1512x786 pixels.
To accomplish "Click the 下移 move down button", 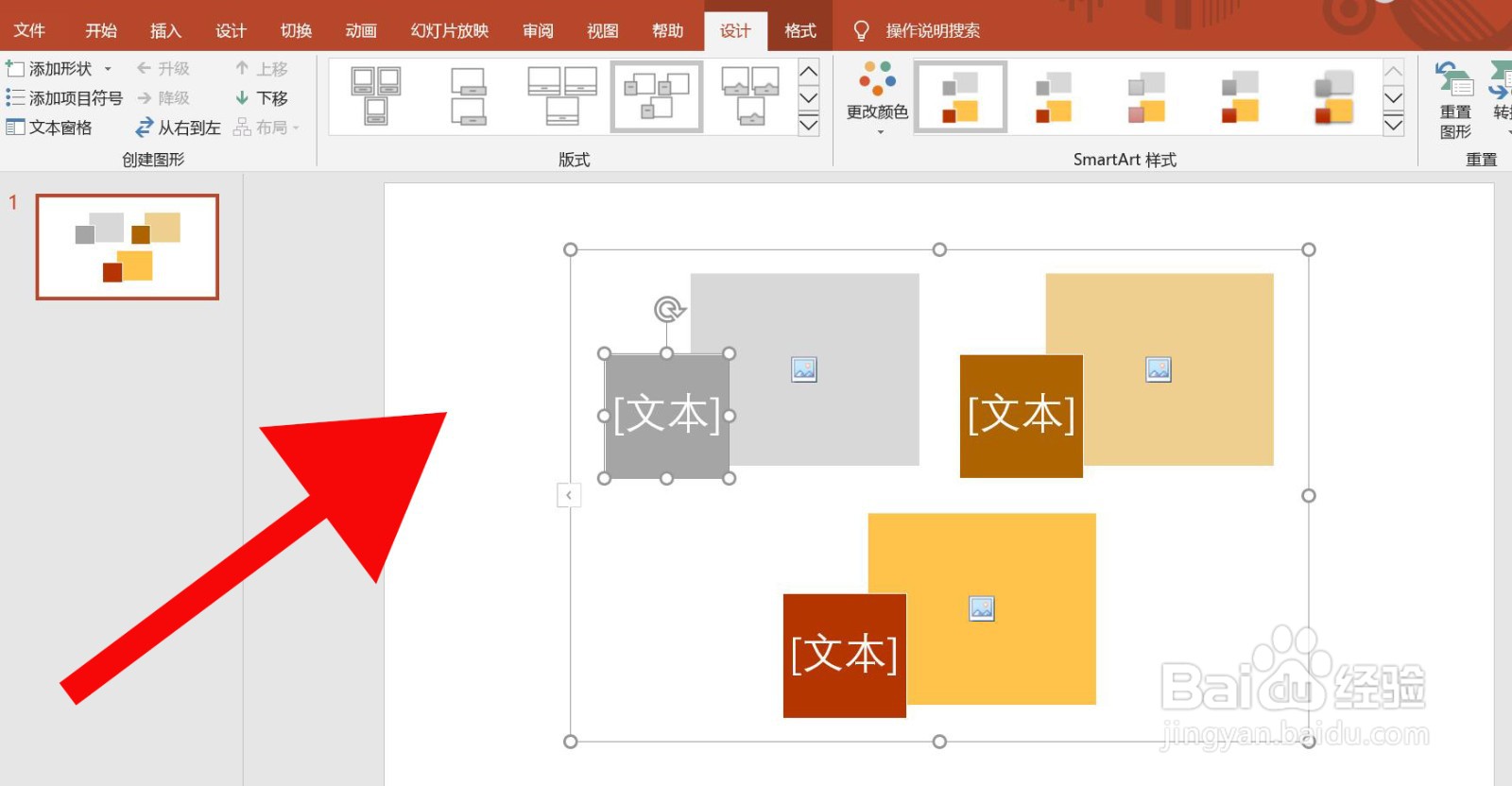I will pos(261,98).
